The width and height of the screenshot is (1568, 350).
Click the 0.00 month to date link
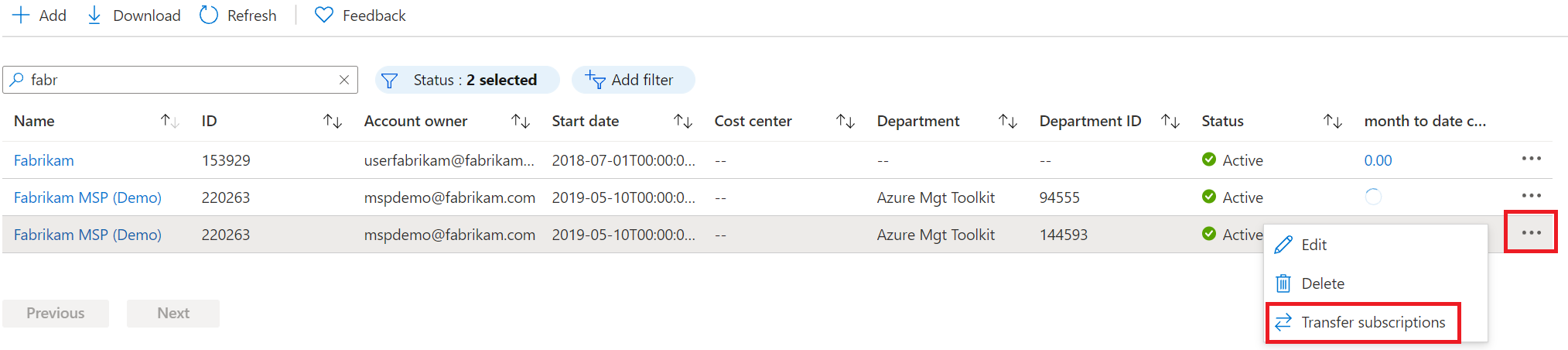1378,160
